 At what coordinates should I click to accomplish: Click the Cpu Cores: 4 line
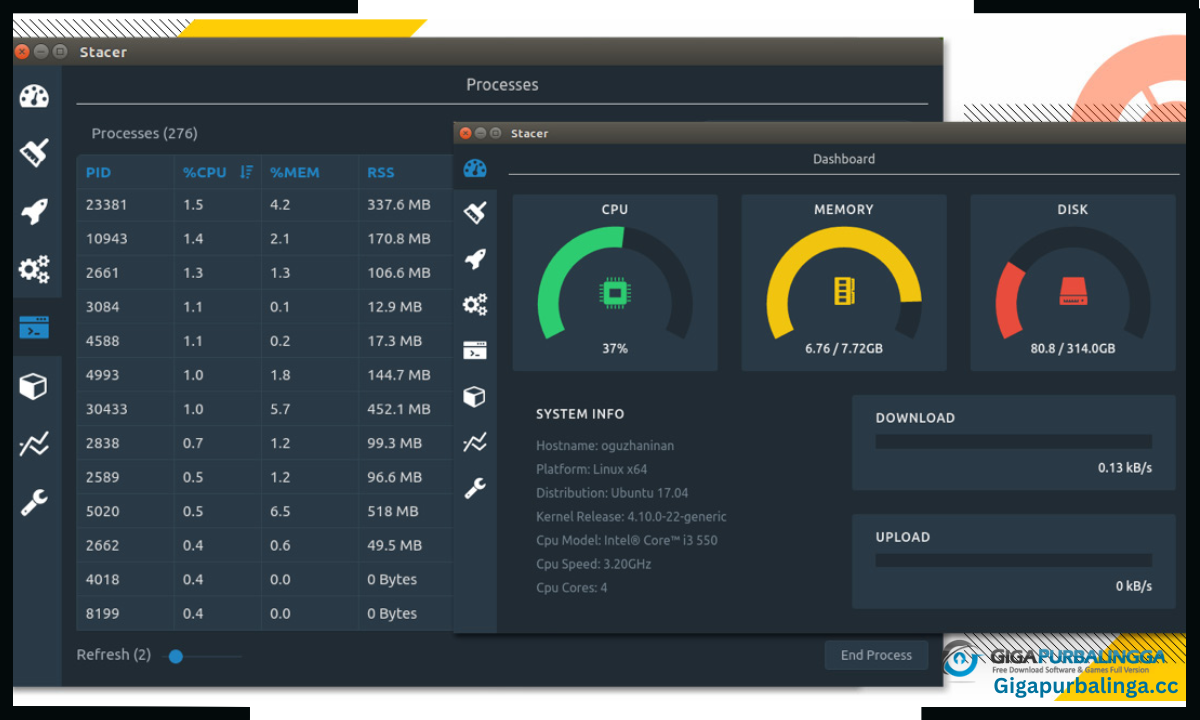point(572,587)
